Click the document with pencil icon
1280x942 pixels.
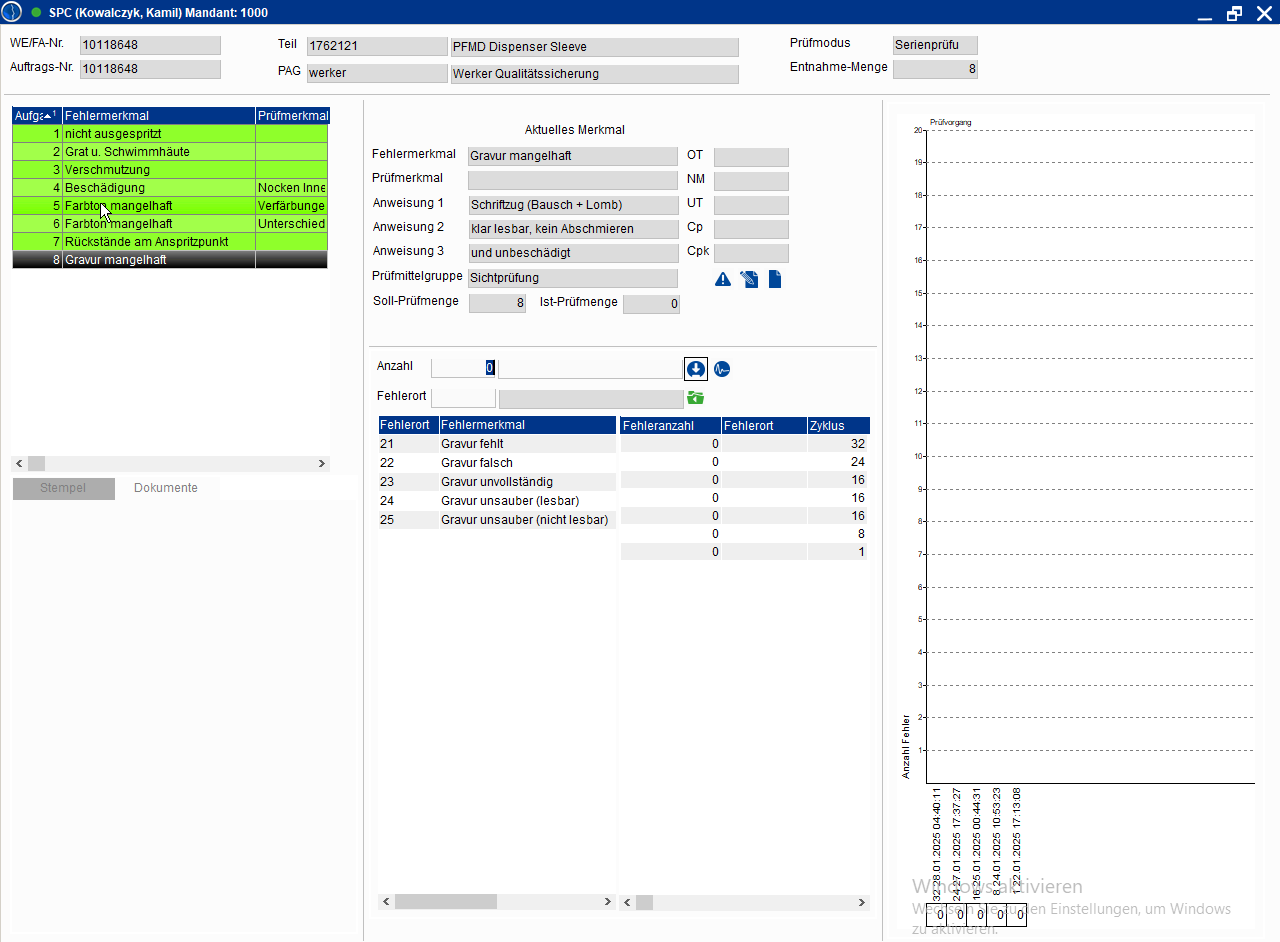pyautogui.click(x=749, y=280)
